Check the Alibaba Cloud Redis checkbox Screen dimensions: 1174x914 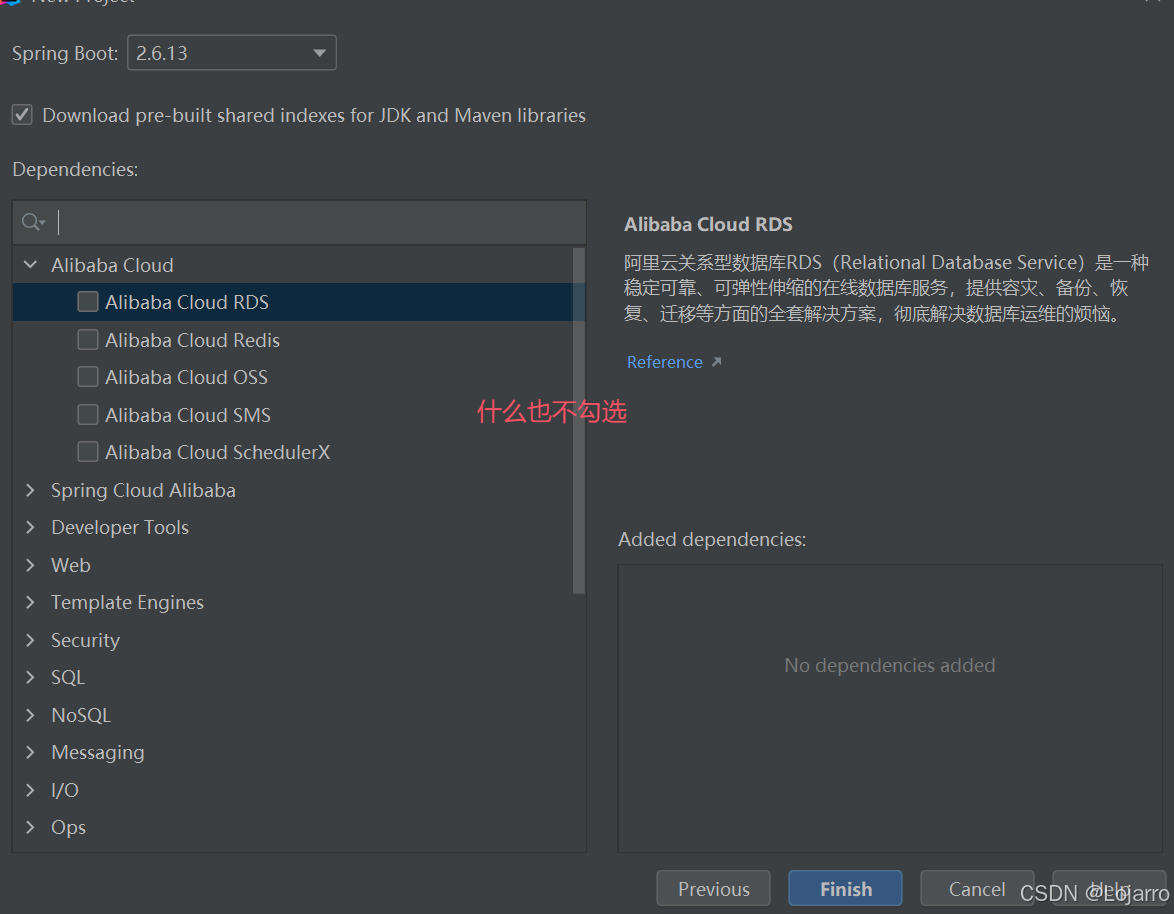click(88, 340)
